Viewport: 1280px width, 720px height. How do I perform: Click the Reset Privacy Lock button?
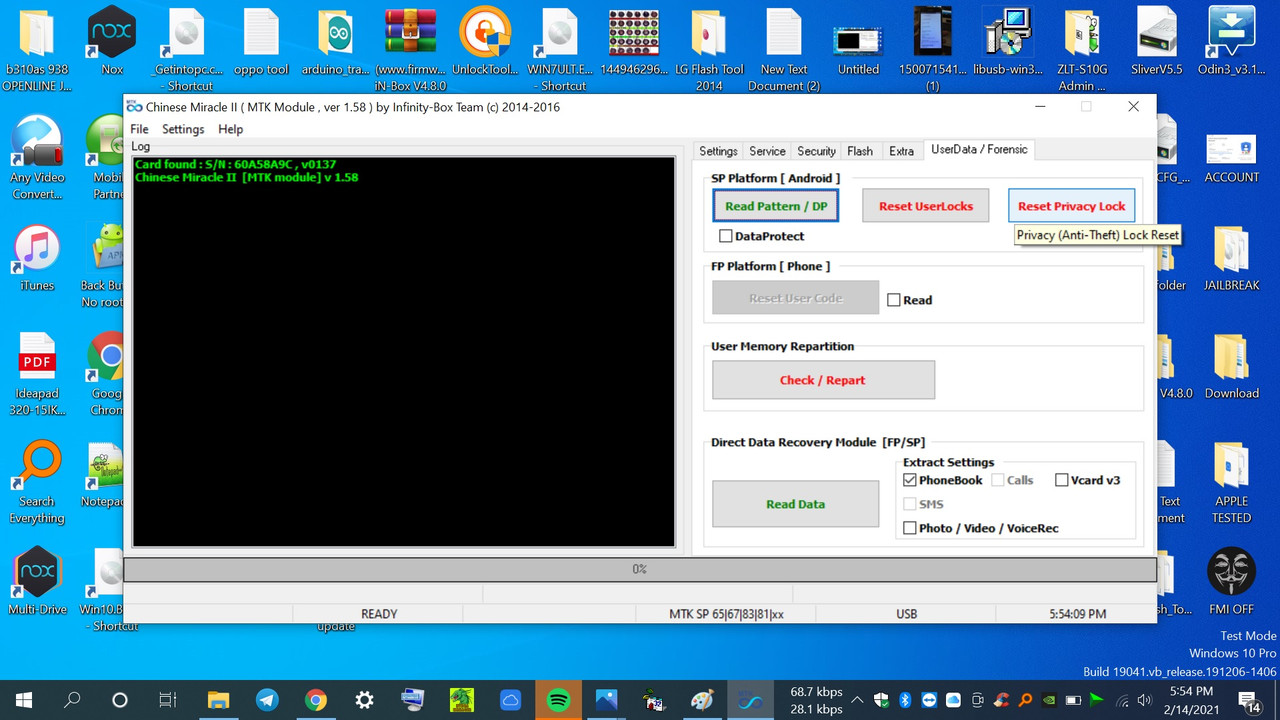[x=1071, y=206]
